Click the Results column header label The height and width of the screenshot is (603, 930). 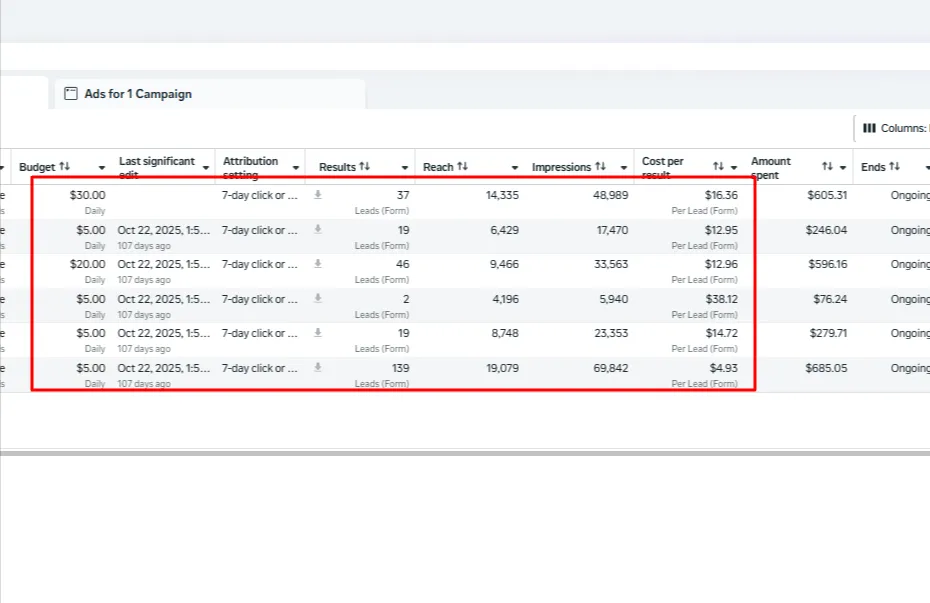(x=337, y=167)
